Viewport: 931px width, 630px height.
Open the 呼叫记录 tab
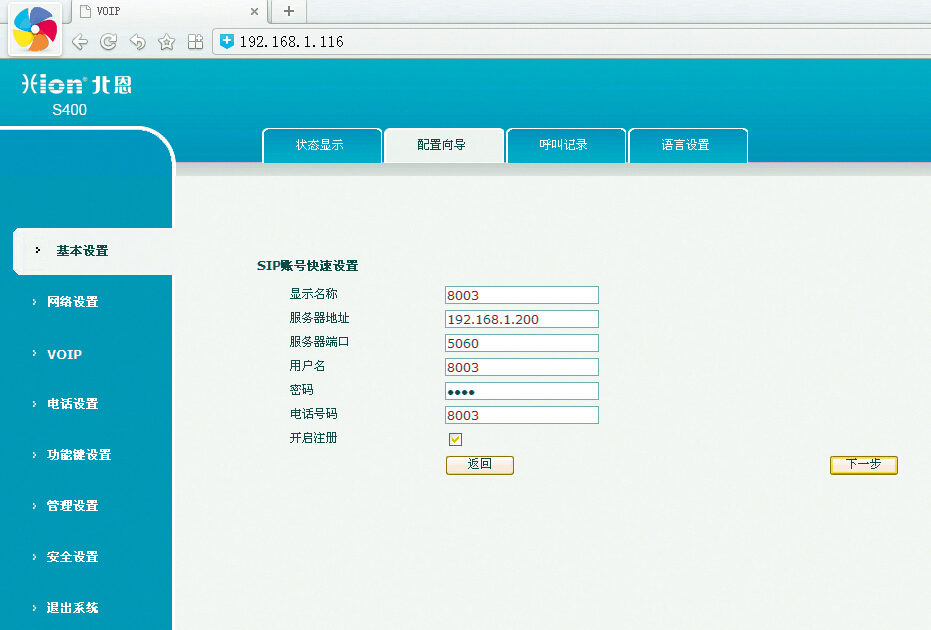pos(566,145)
